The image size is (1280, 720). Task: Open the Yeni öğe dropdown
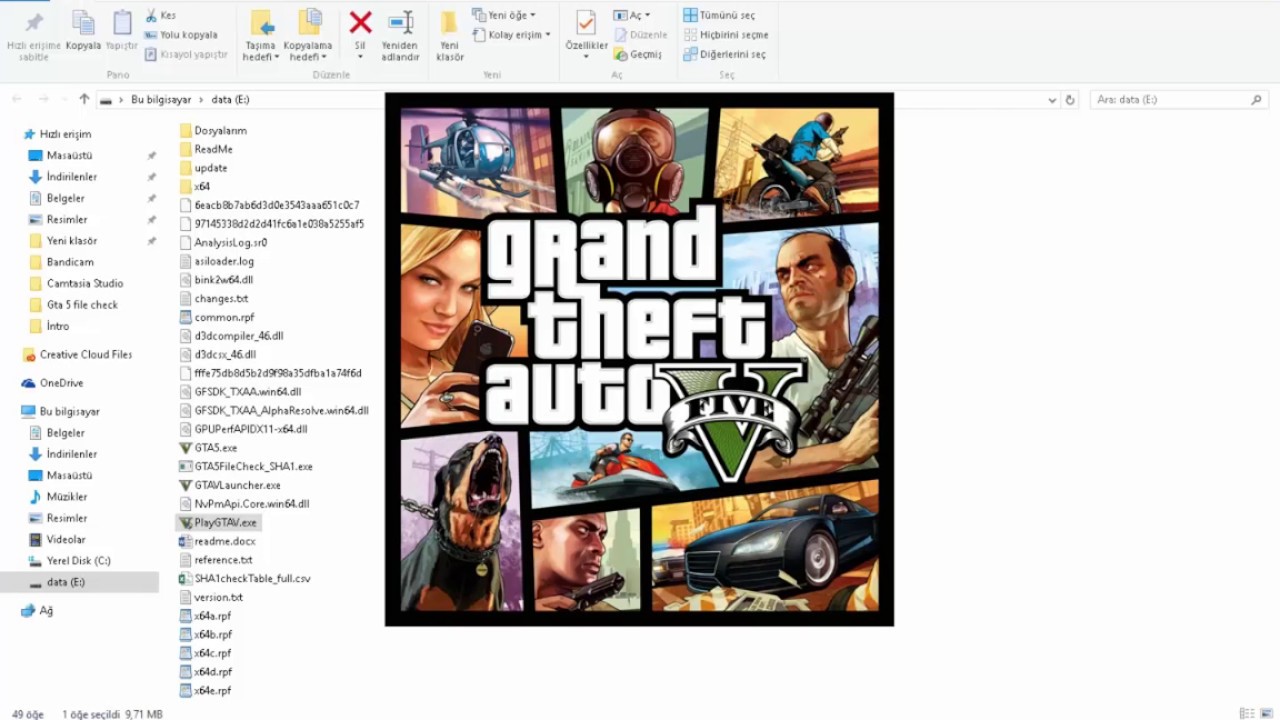click(x=504, y=15)
